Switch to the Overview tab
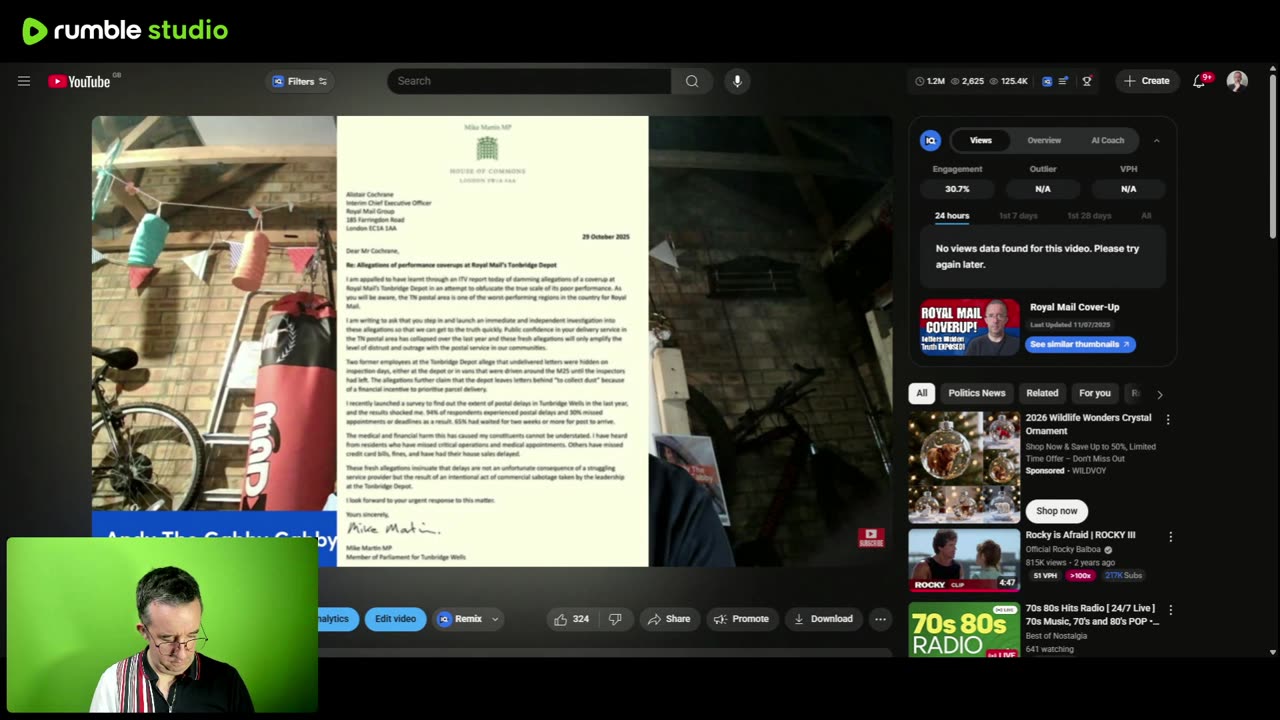The height and width of the screenshot is (720, 1280). 1044,140
